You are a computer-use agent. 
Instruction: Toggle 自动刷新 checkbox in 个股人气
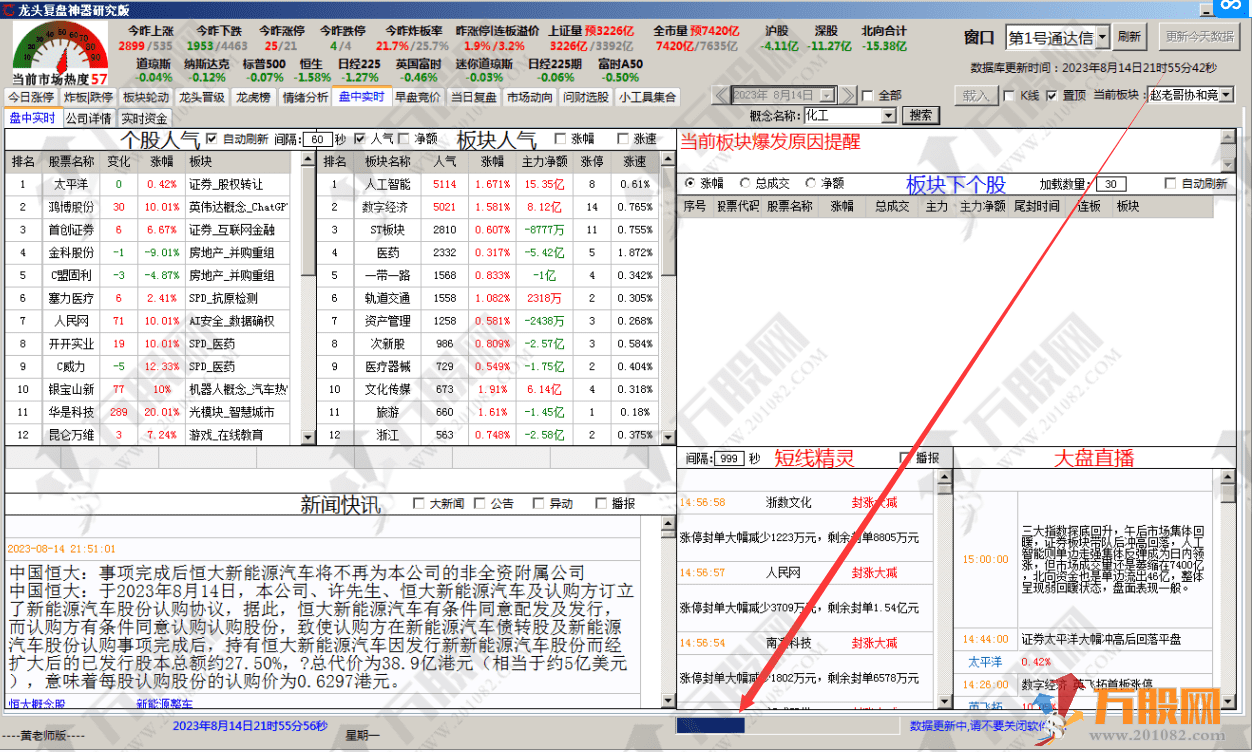tap(212, 139)
